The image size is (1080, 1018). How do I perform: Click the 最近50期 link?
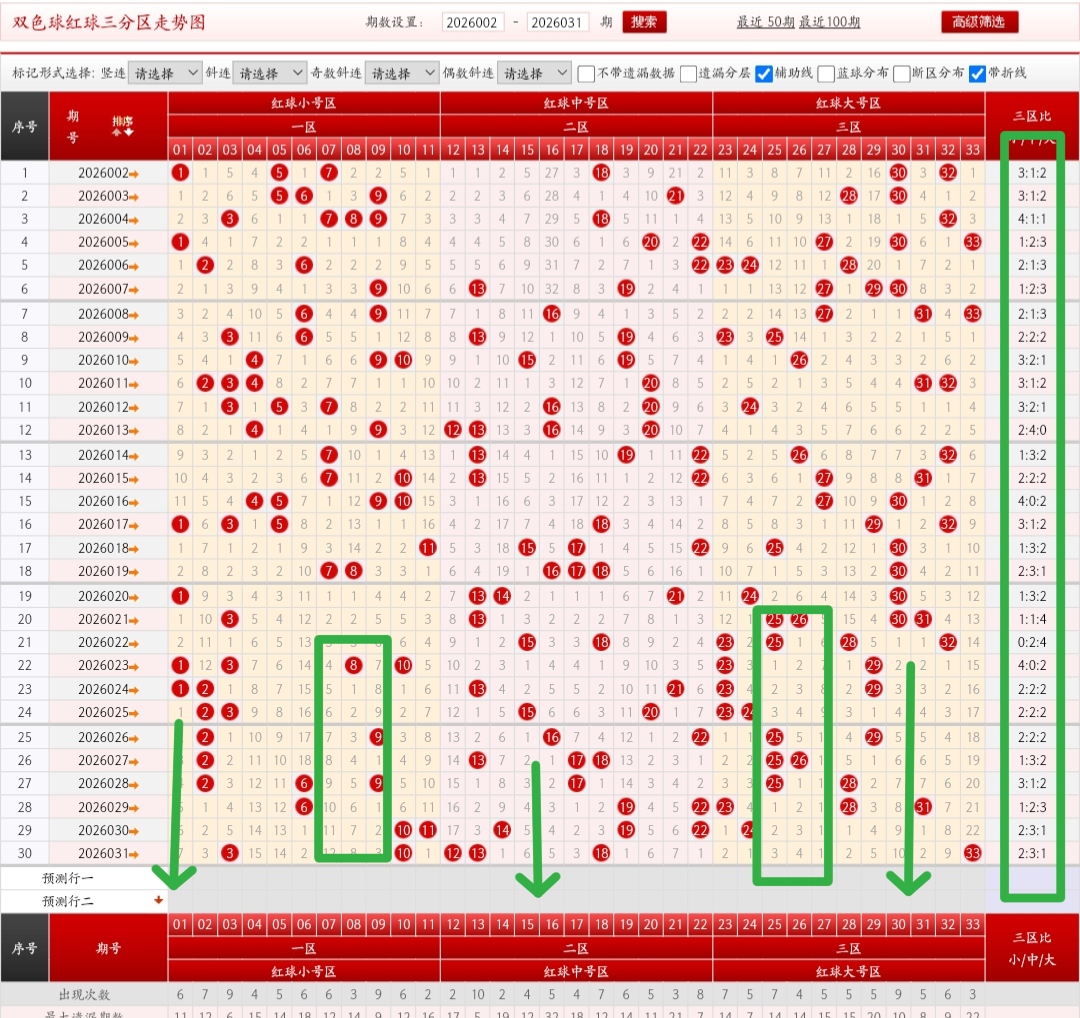point(766,22)
